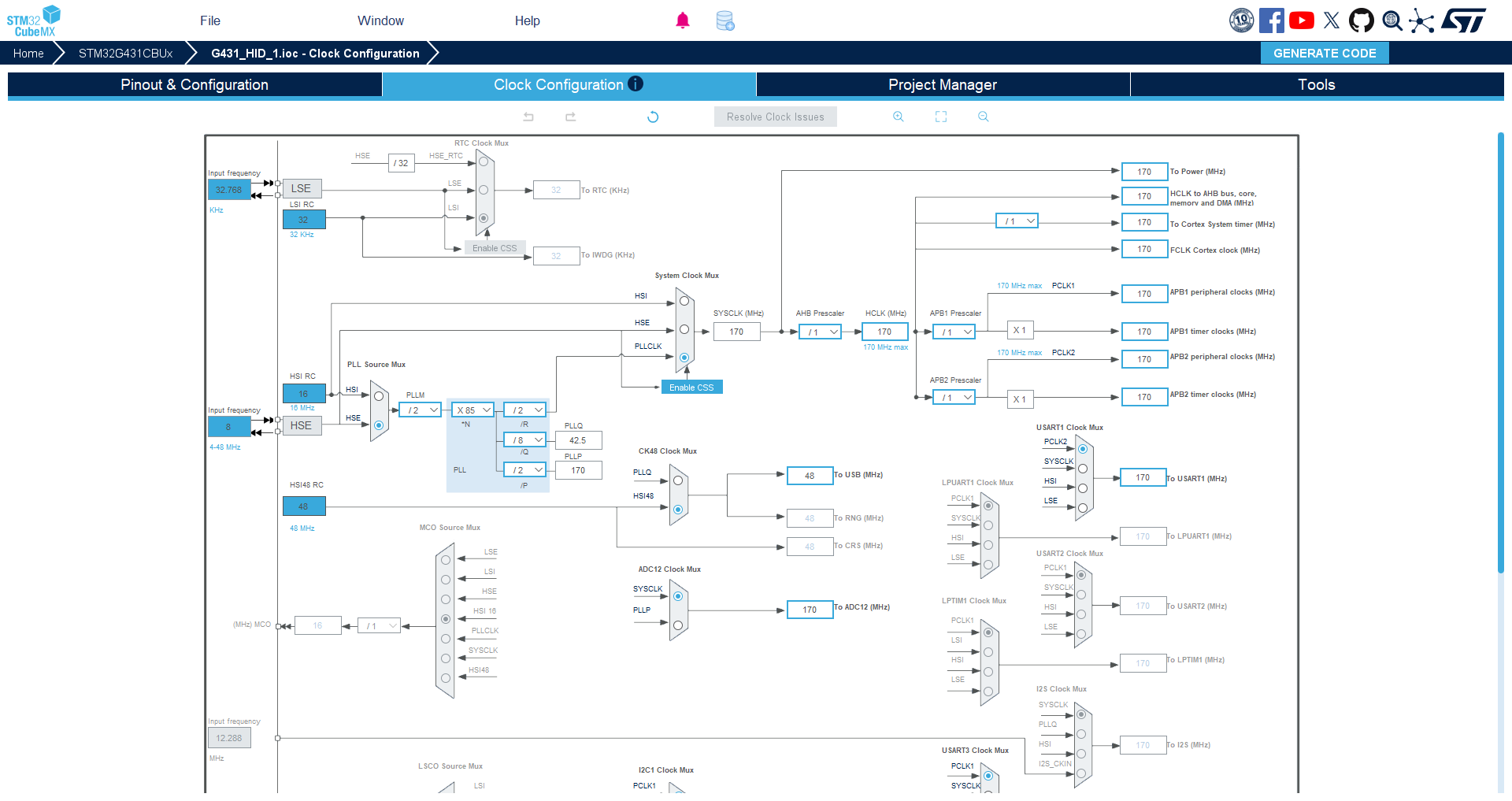Click the ST logo icon

click(1463, 20)
